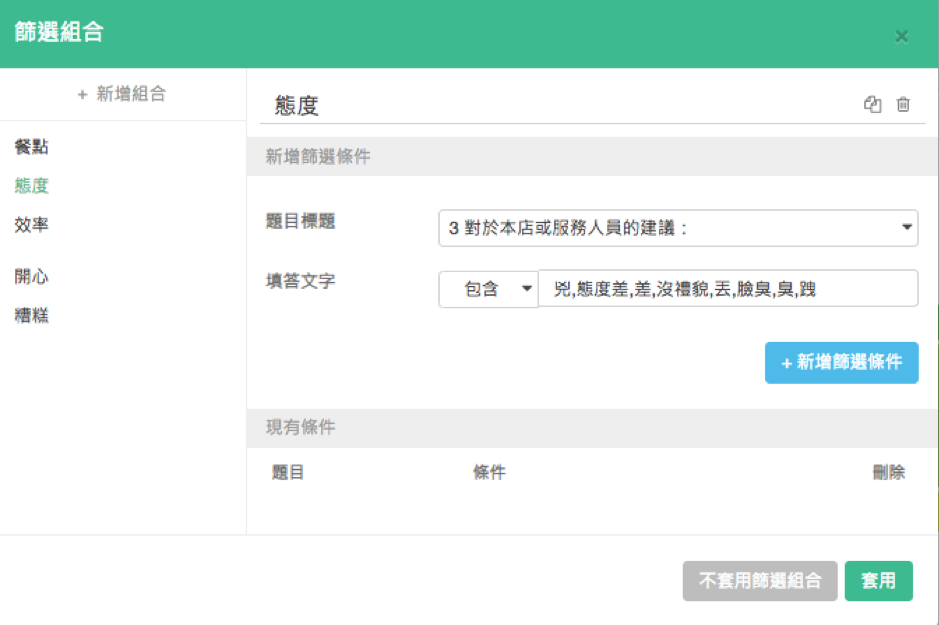Click the 新增篩選條件 section header
The height and width of the screenshot is (625, 939).
pos(318,157)
